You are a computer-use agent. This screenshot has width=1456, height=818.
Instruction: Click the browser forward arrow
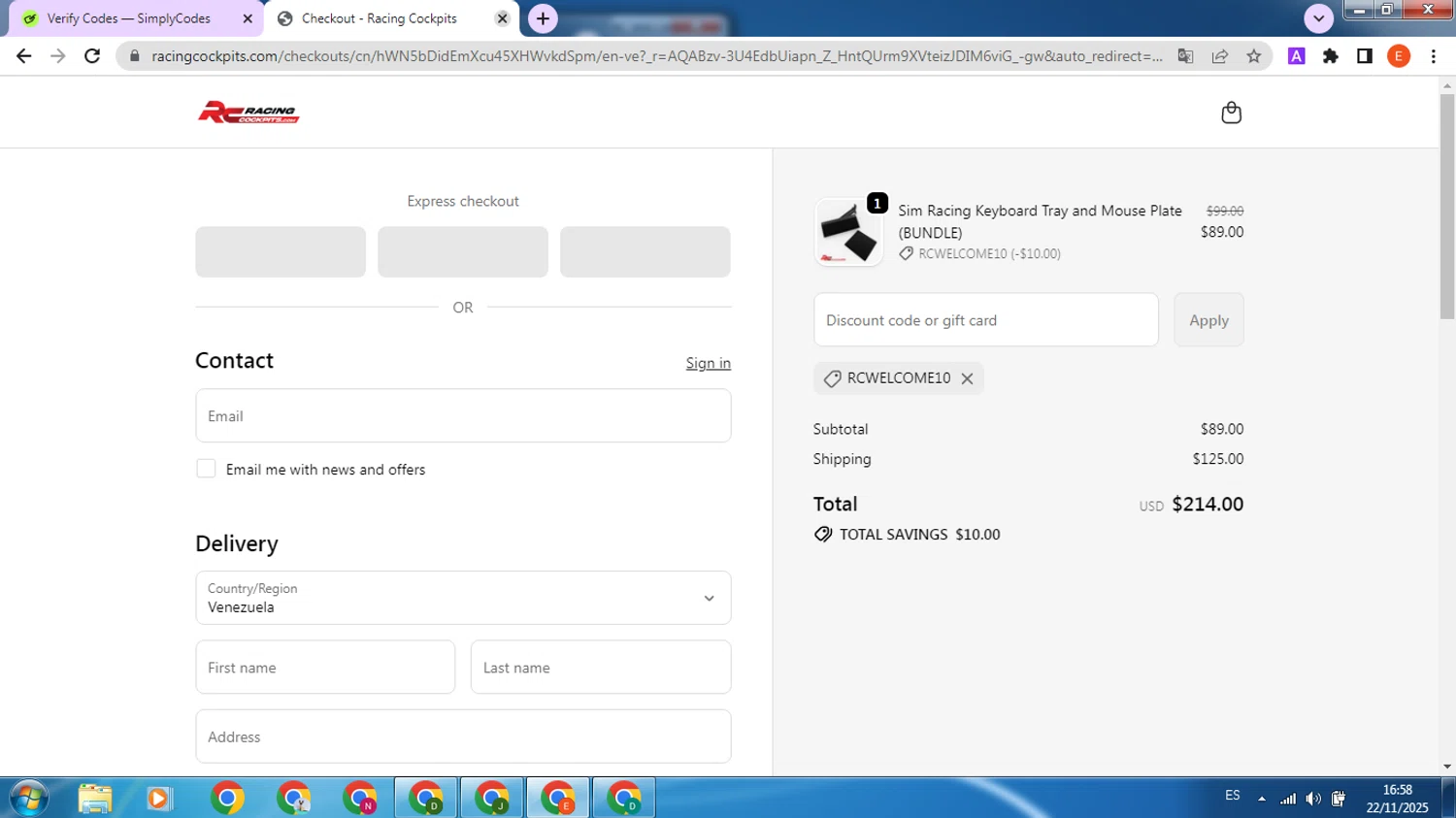pyautogui.click(x=58, y=56)
